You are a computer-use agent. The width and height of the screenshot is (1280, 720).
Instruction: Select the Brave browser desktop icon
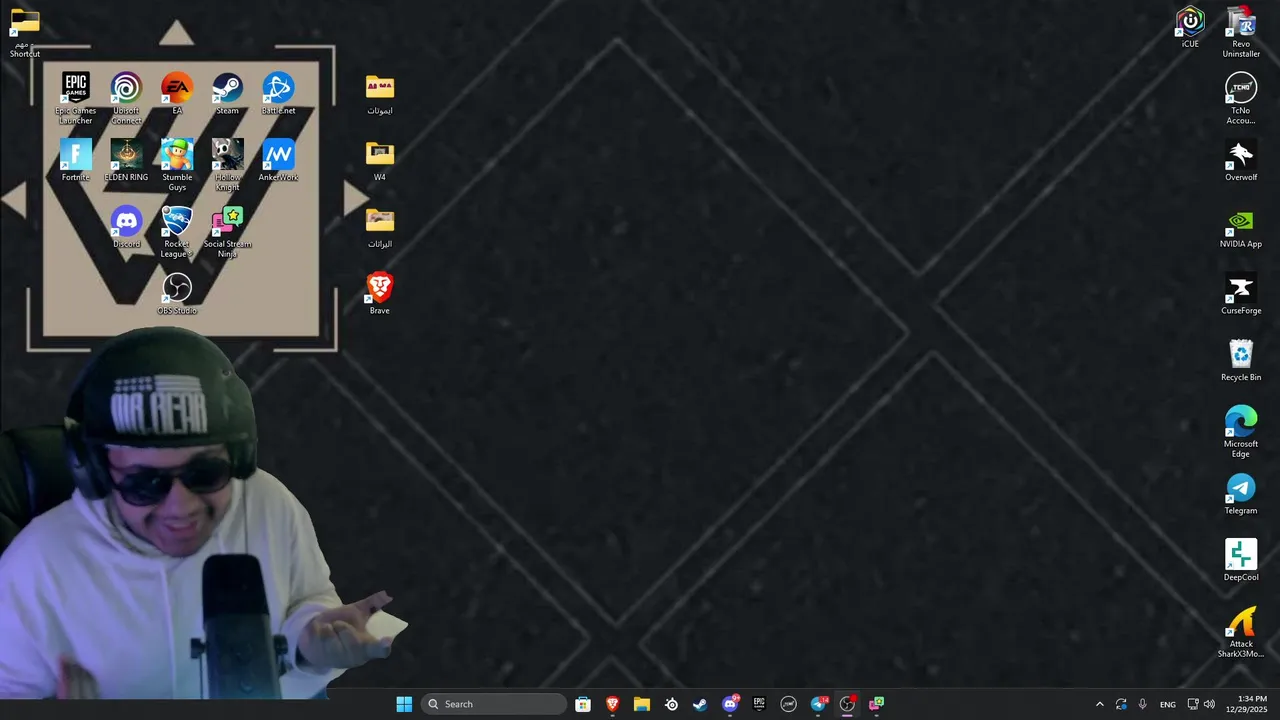tap(380, 293)
